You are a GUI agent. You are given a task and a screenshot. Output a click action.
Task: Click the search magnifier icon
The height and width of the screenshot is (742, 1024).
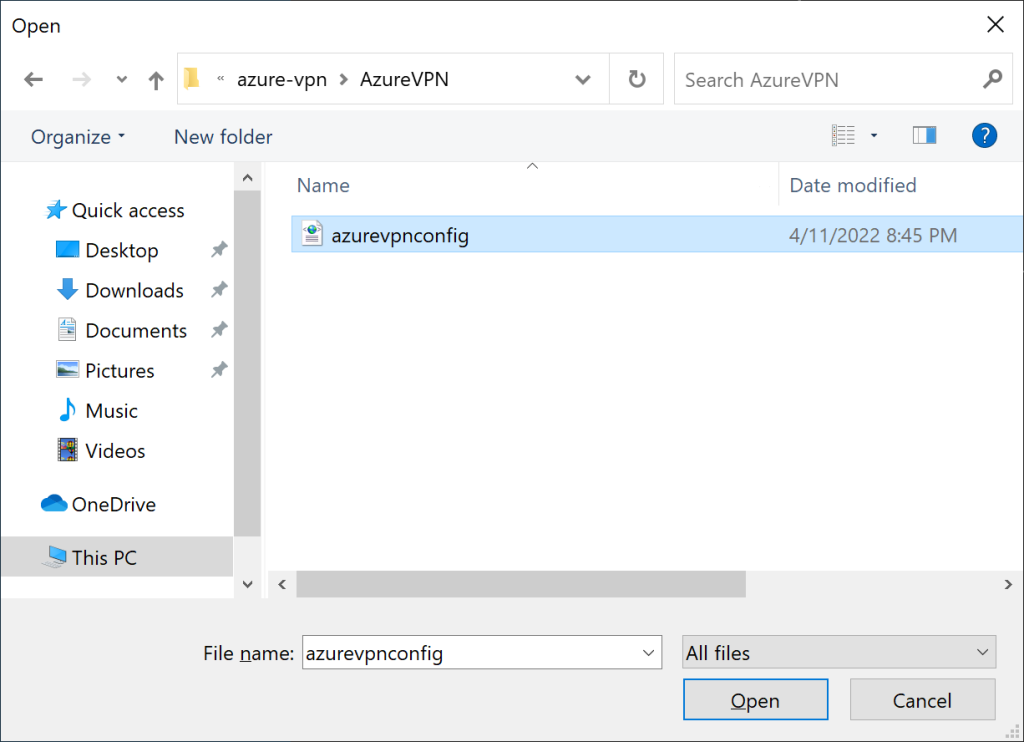pos(993,79)
